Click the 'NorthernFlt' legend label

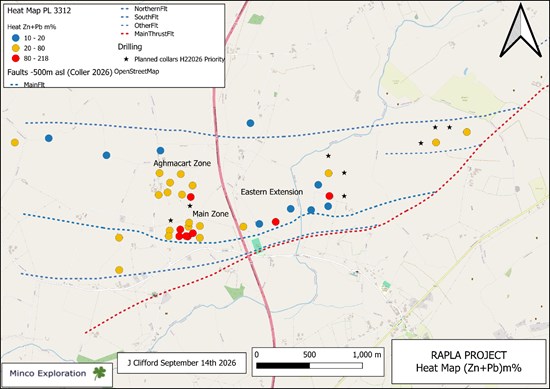[151, 9]
